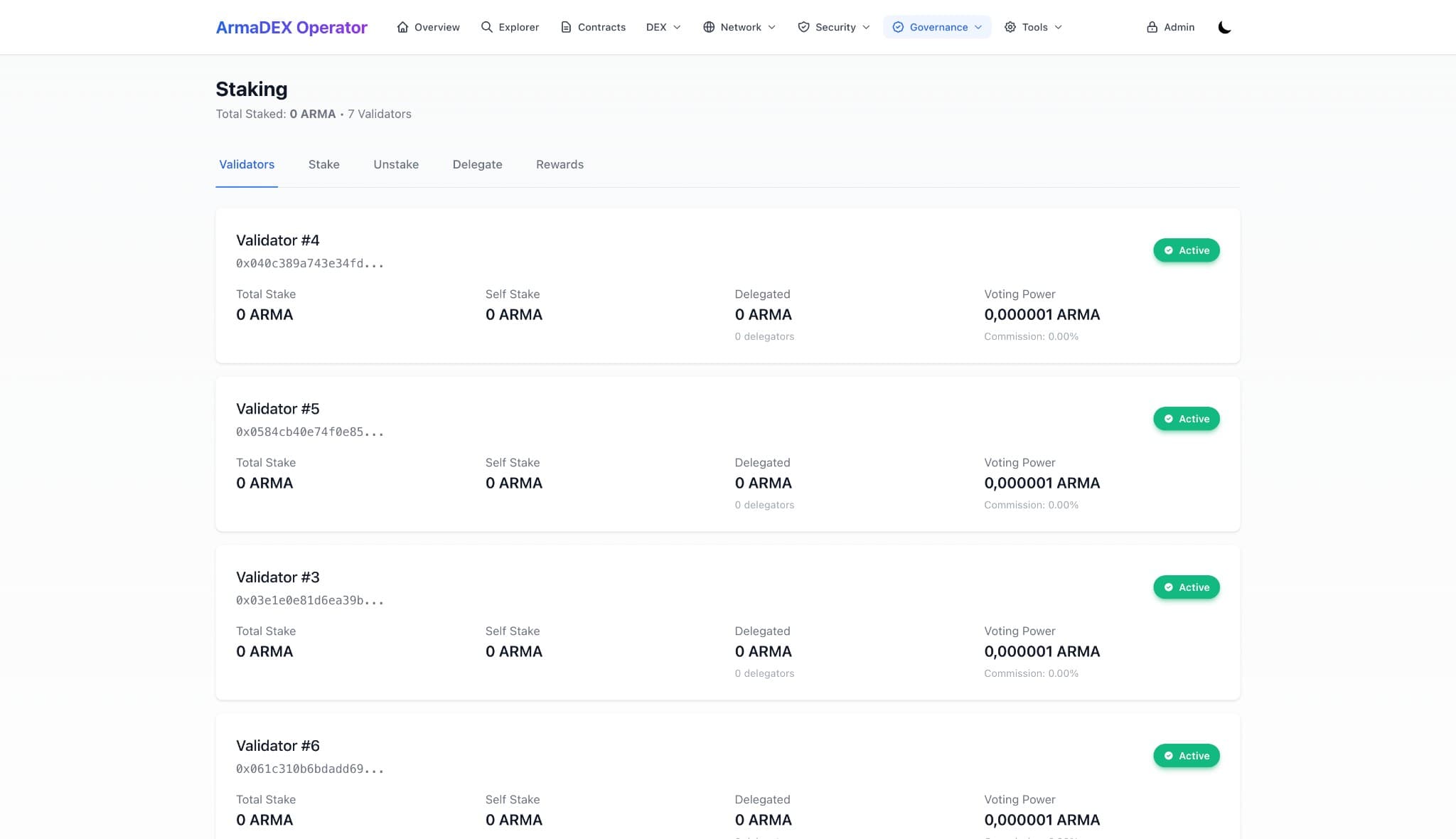Expand the Tools dropdown menu
Screen dimensions: 1456x839
tap(1057, 28)
